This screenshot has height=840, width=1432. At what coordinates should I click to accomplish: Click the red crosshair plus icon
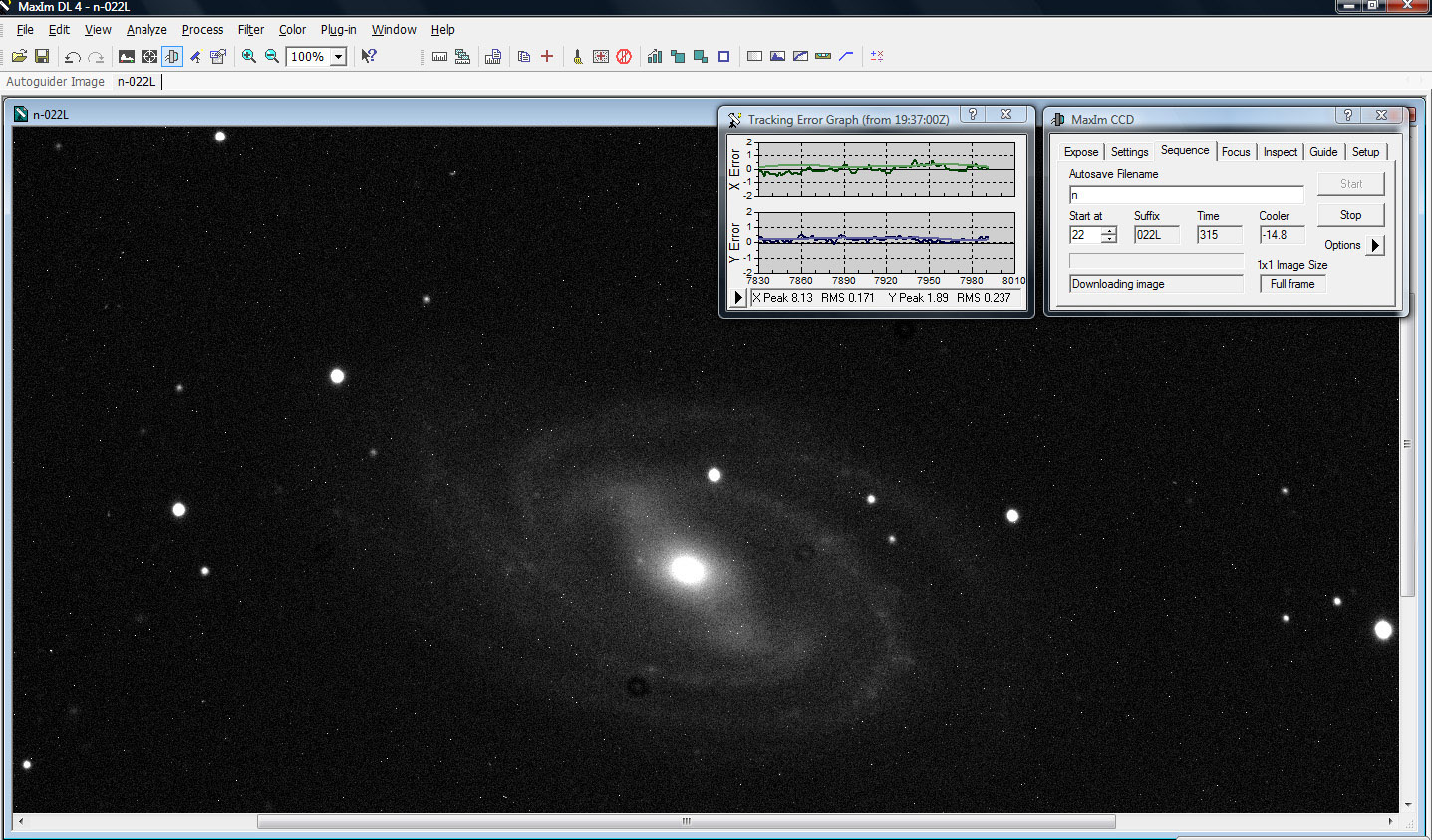(547, 57)
